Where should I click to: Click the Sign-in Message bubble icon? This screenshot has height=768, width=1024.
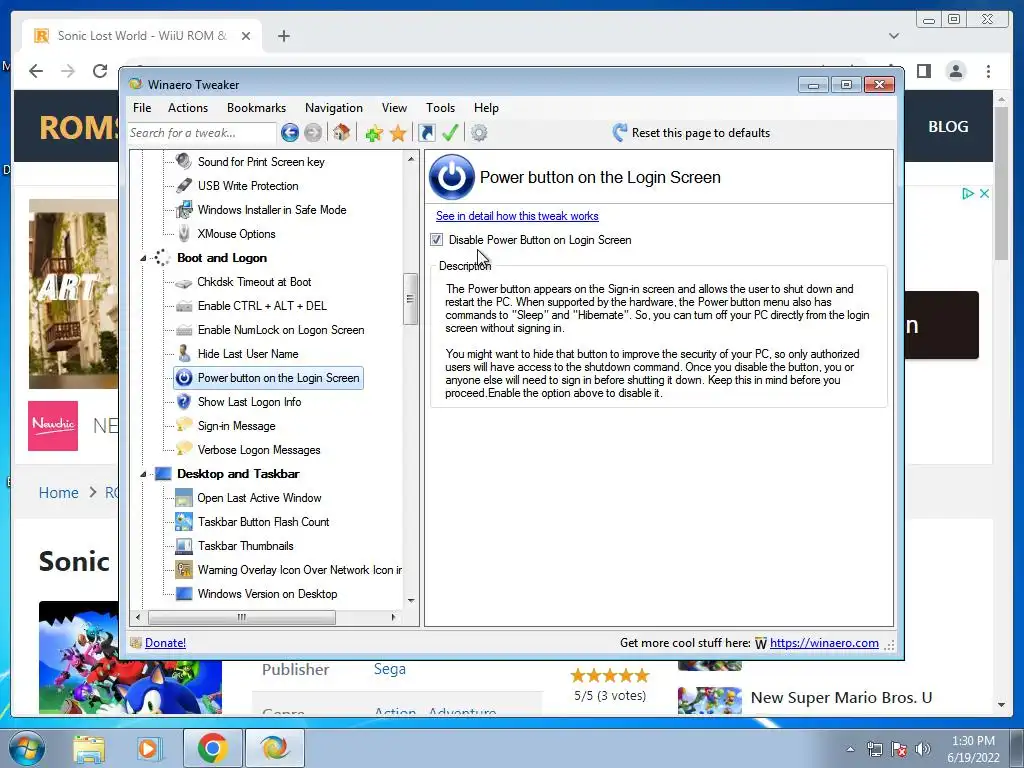(184, 425)
